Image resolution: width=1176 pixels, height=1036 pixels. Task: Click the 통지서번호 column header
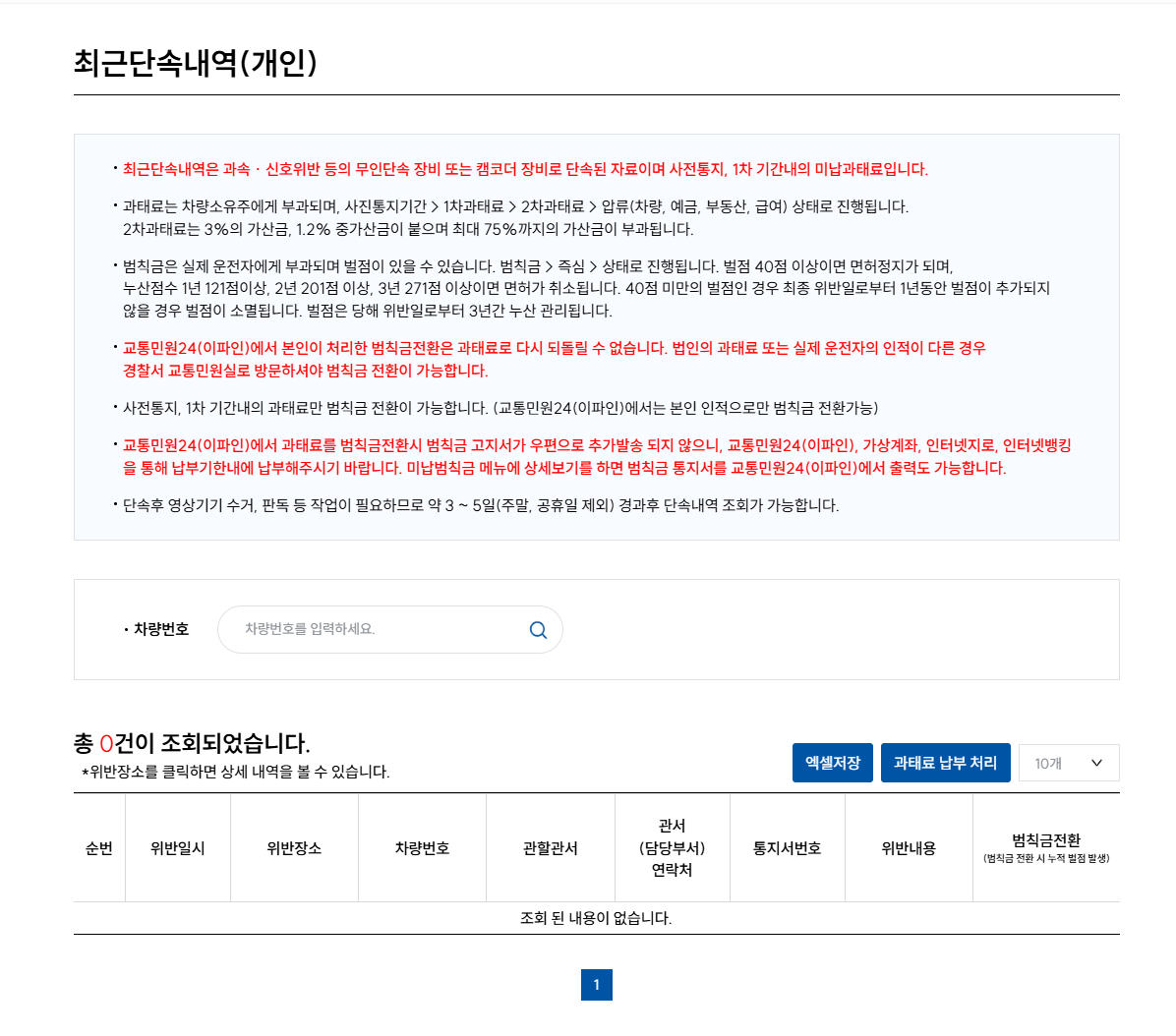click(787, 846)
